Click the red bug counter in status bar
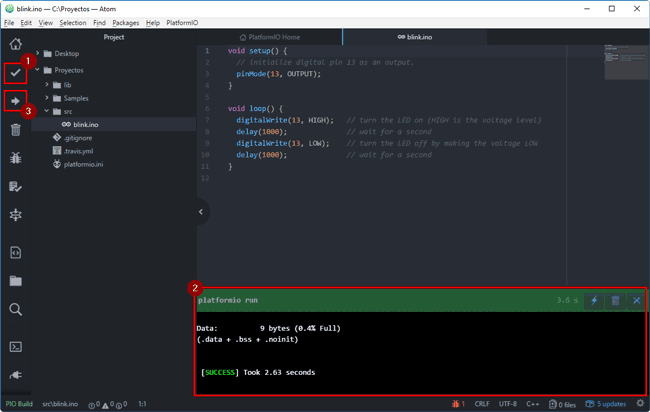This screenshot has height=412, width=650. click(x=458, y=404)
